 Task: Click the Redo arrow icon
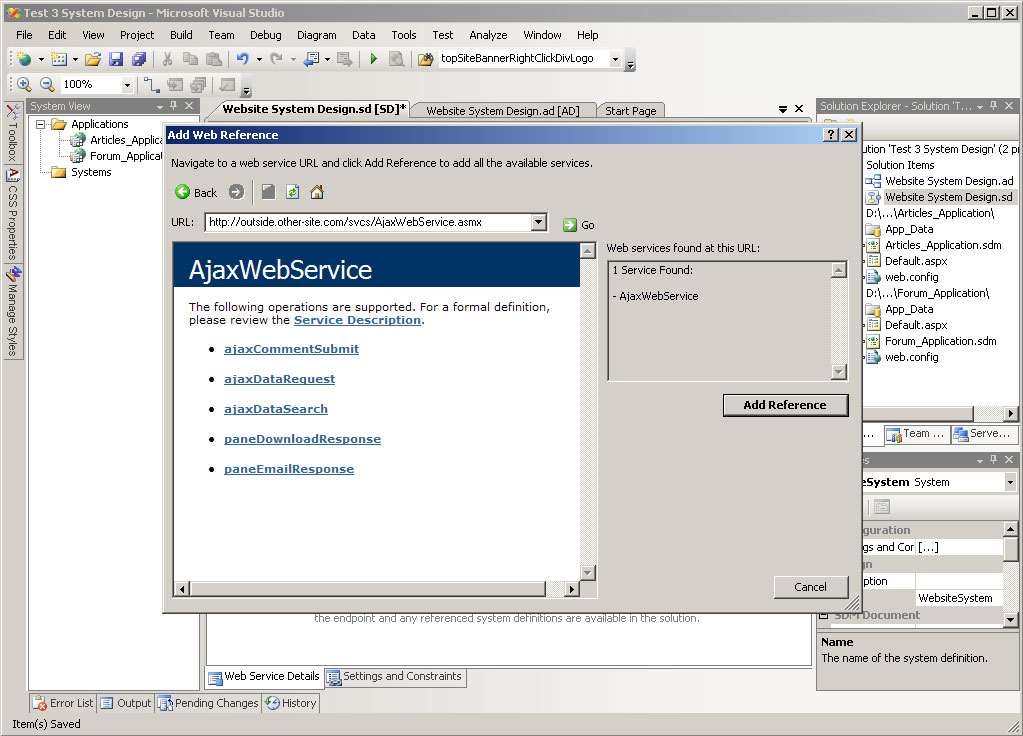277,59
